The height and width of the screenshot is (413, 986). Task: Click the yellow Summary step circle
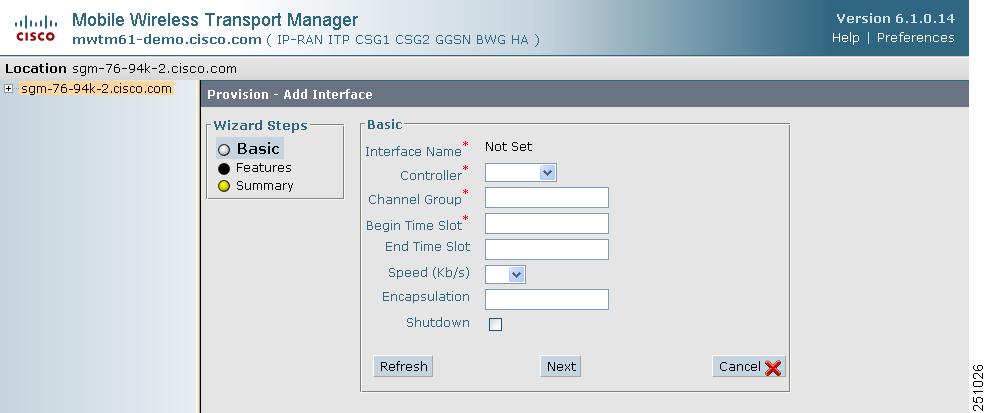tap(224, 186)
